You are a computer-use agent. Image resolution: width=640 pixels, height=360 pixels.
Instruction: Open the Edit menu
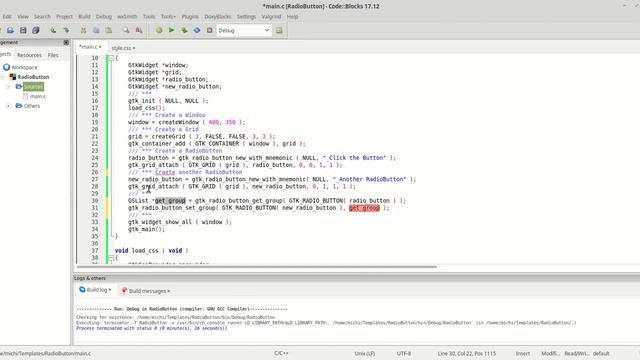7,17
